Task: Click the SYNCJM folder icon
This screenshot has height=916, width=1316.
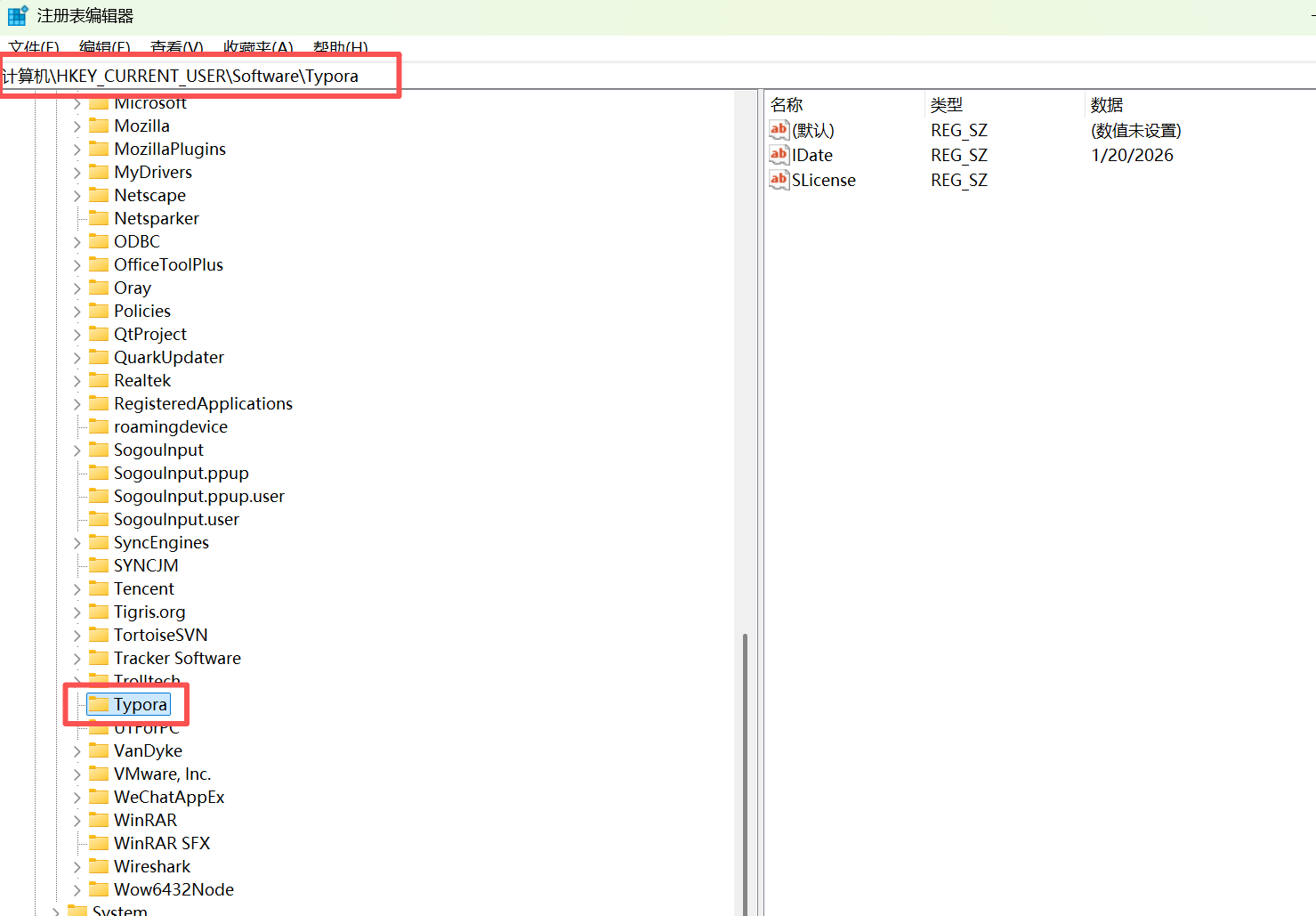Action: tap(99, 565)
